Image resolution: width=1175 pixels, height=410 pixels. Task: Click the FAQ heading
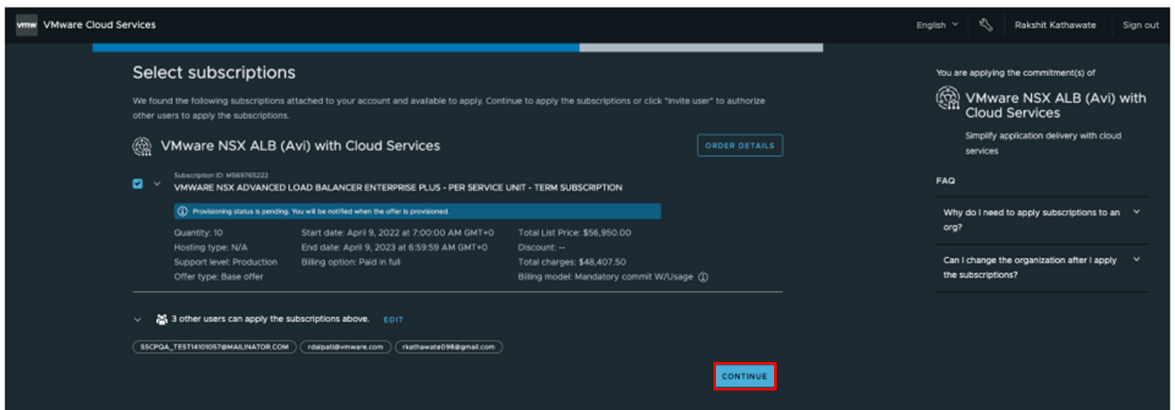coord(945,181)
